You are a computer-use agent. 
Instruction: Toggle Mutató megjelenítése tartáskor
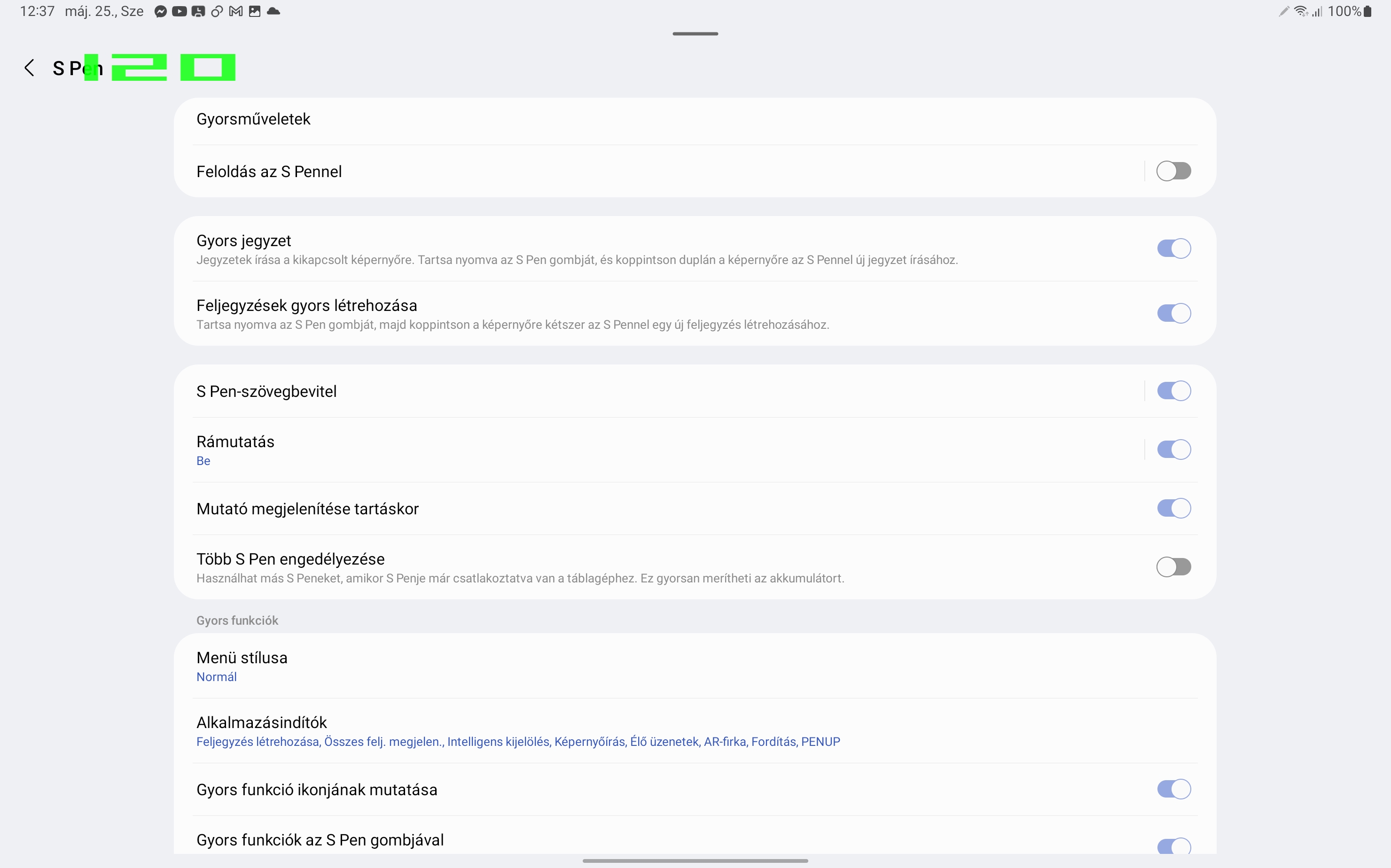tap(1173, 508)
